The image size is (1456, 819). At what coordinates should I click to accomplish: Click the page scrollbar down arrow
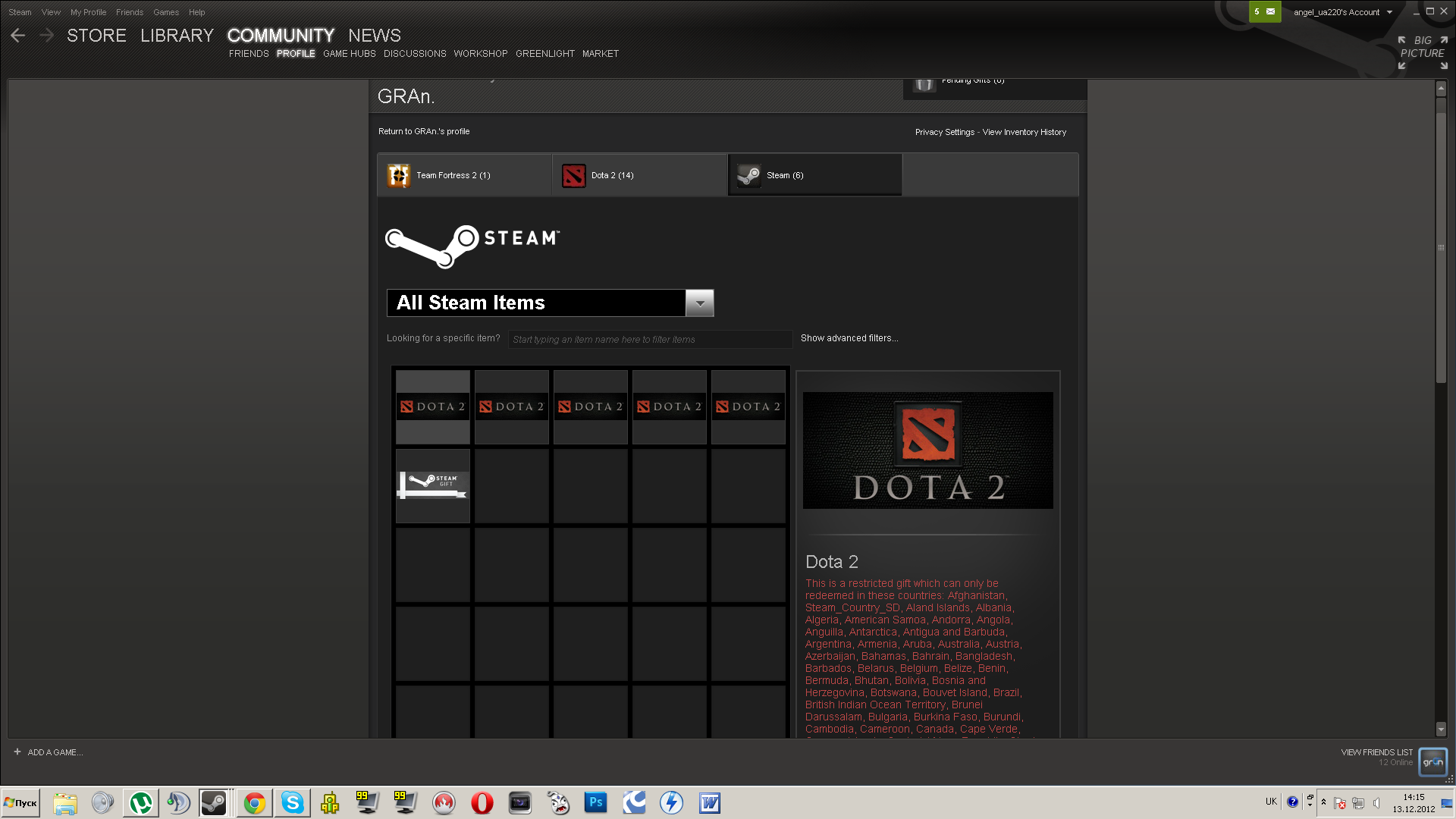point(1441,730)
